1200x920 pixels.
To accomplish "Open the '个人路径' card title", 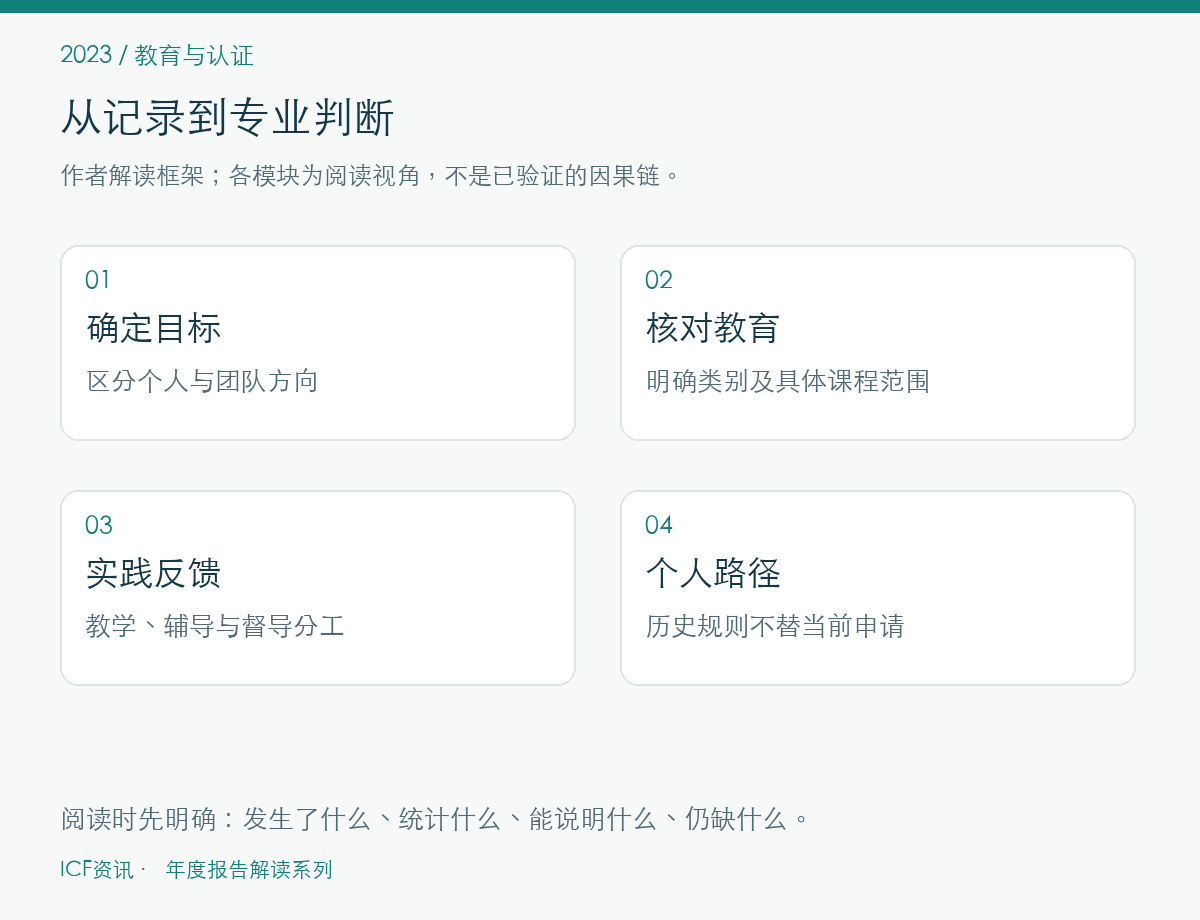I will click(x=713, y=573).
